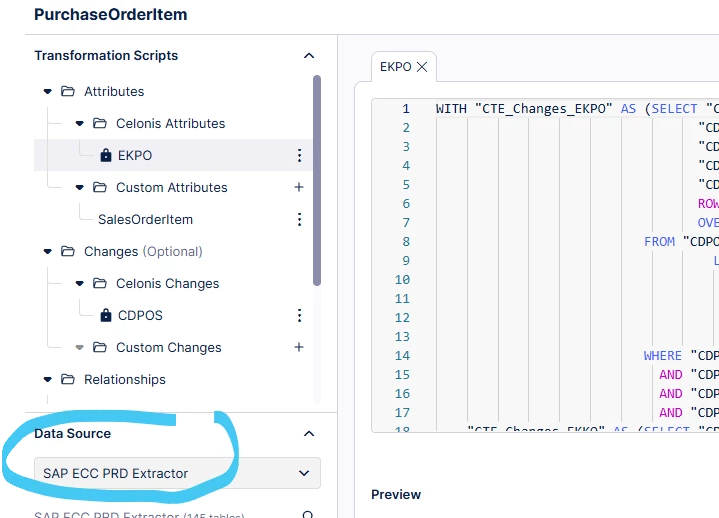
Task: Open the three-dot menu for CDPOS
Action: tap(299, 315)
